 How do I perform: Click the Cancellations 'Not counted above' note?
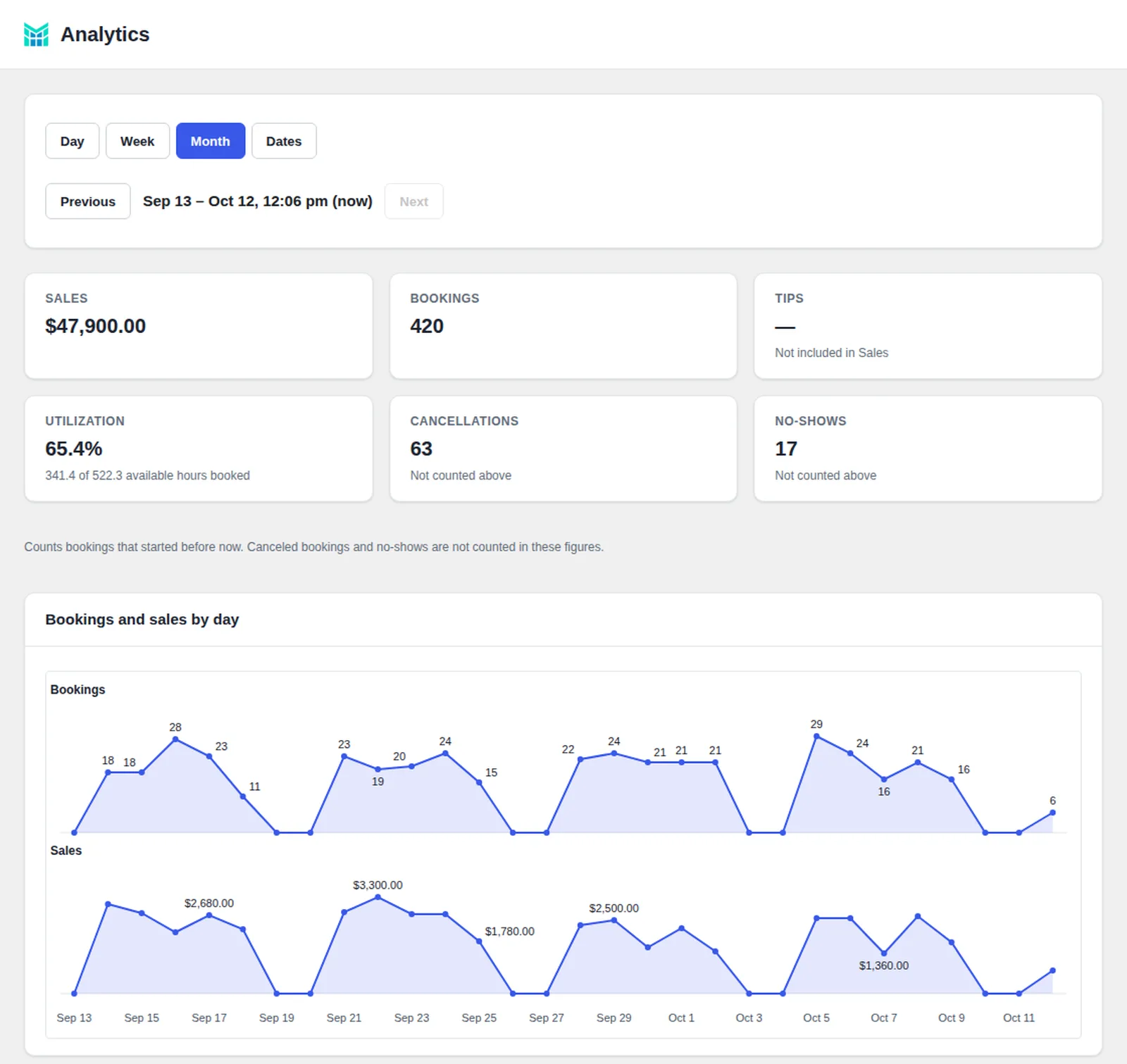pos(461,475)
